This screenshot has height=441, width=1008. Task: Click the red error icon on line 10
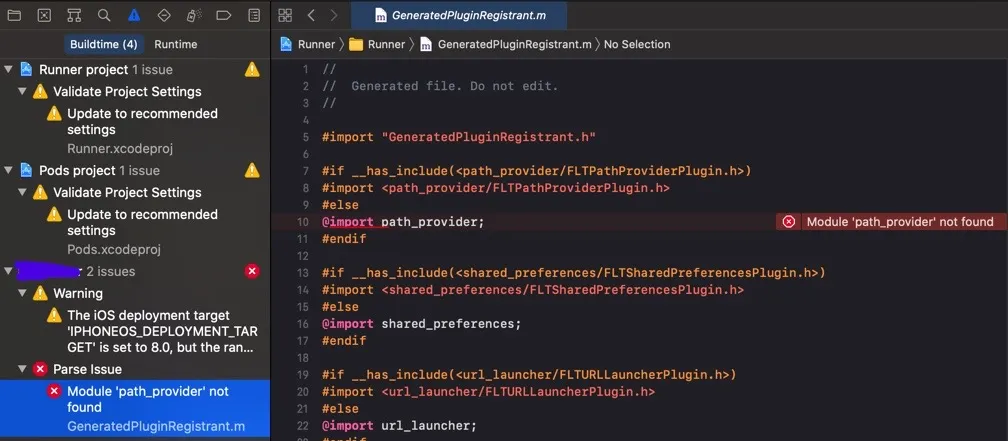(x=789, y=222)
